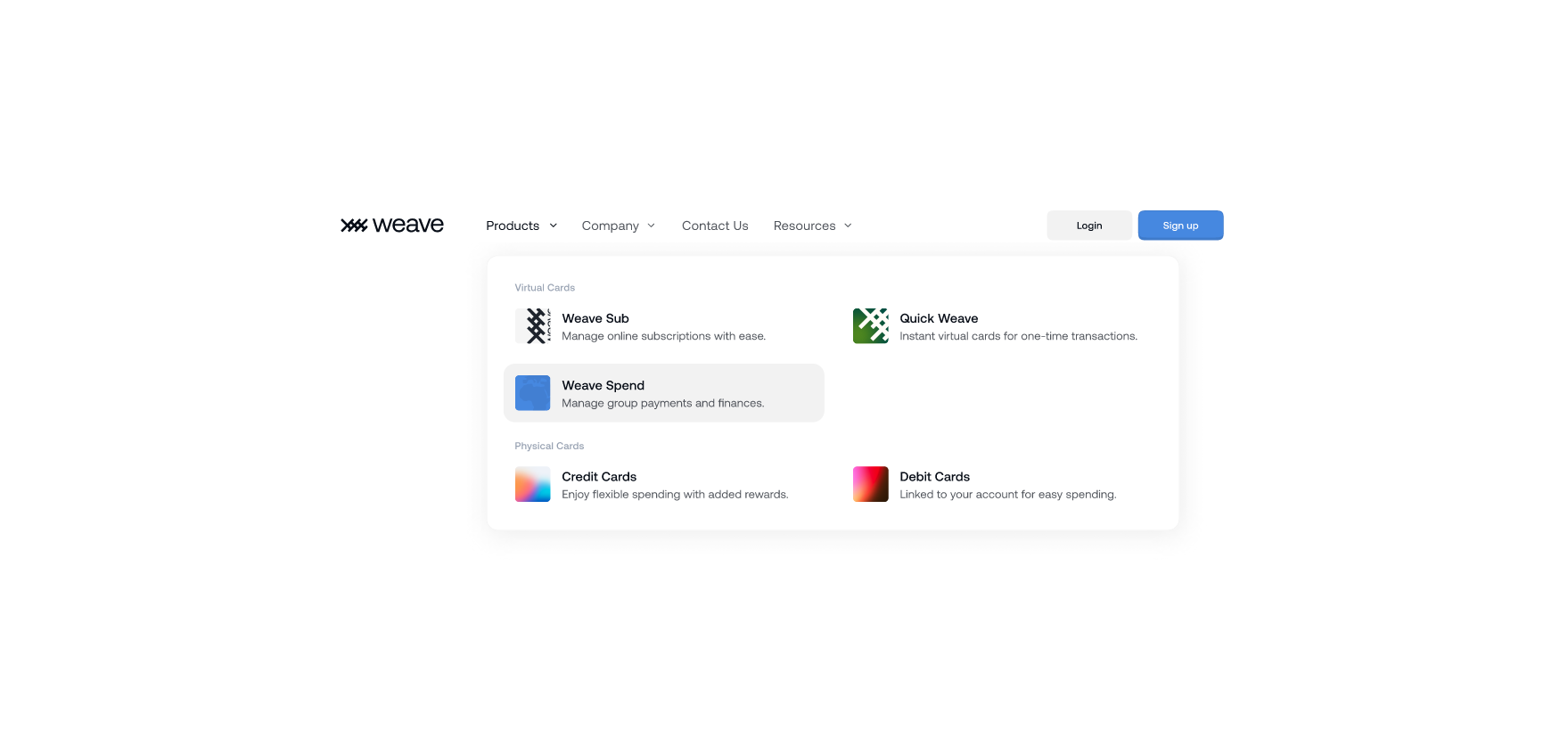Click 'Linked to your account for easy spending.'
The image size is (1568, 747).
pyautogui.click(x=1008, y=494)
